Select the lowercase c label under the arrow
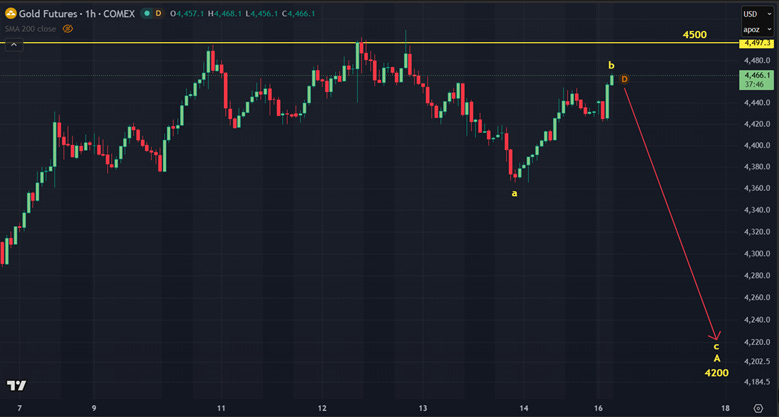Viewport: 779px width, 417px height. [716, 346]
